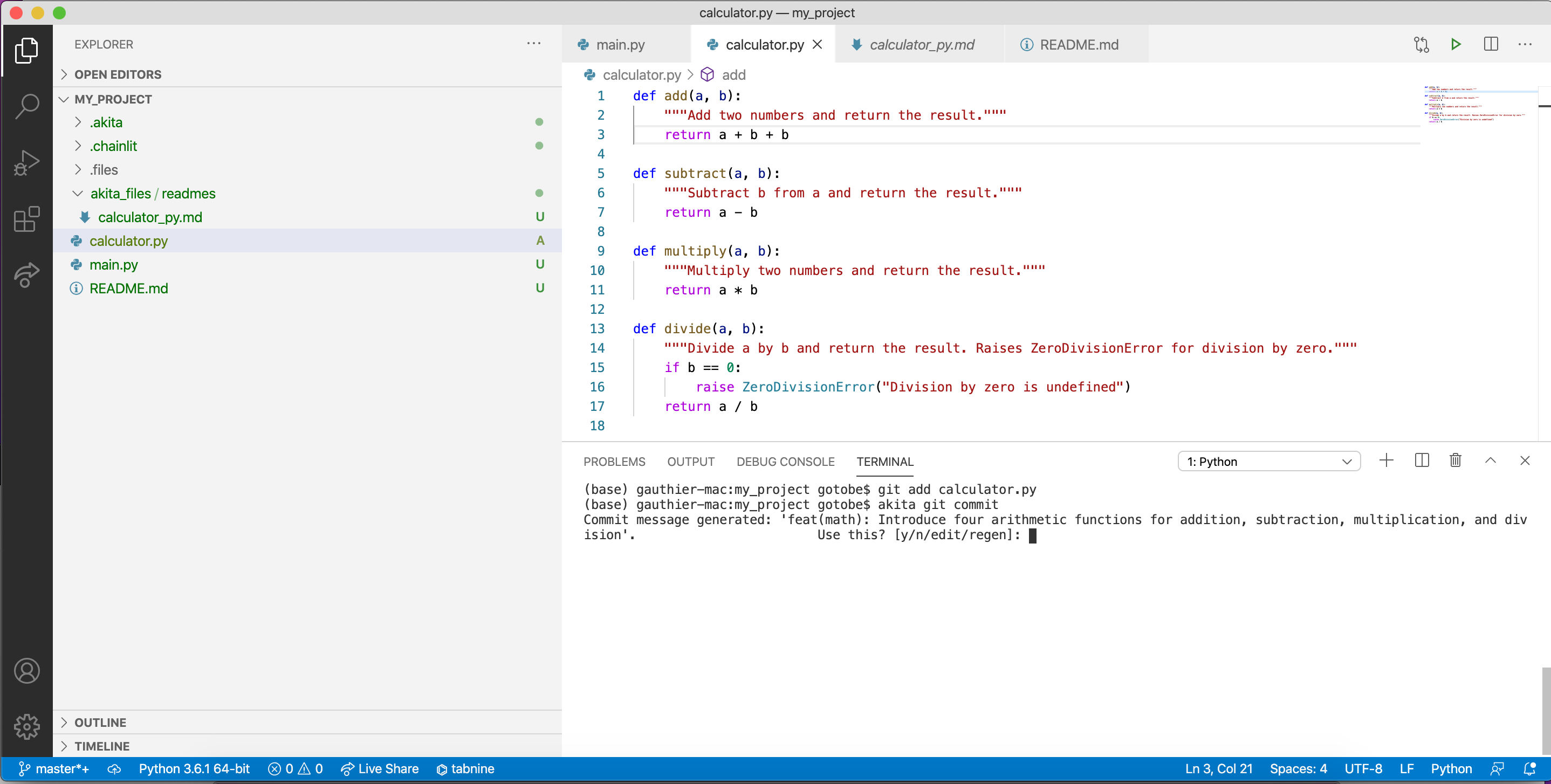
Task: Open the Search view in activity bar
Action: (x=26, y=106)
